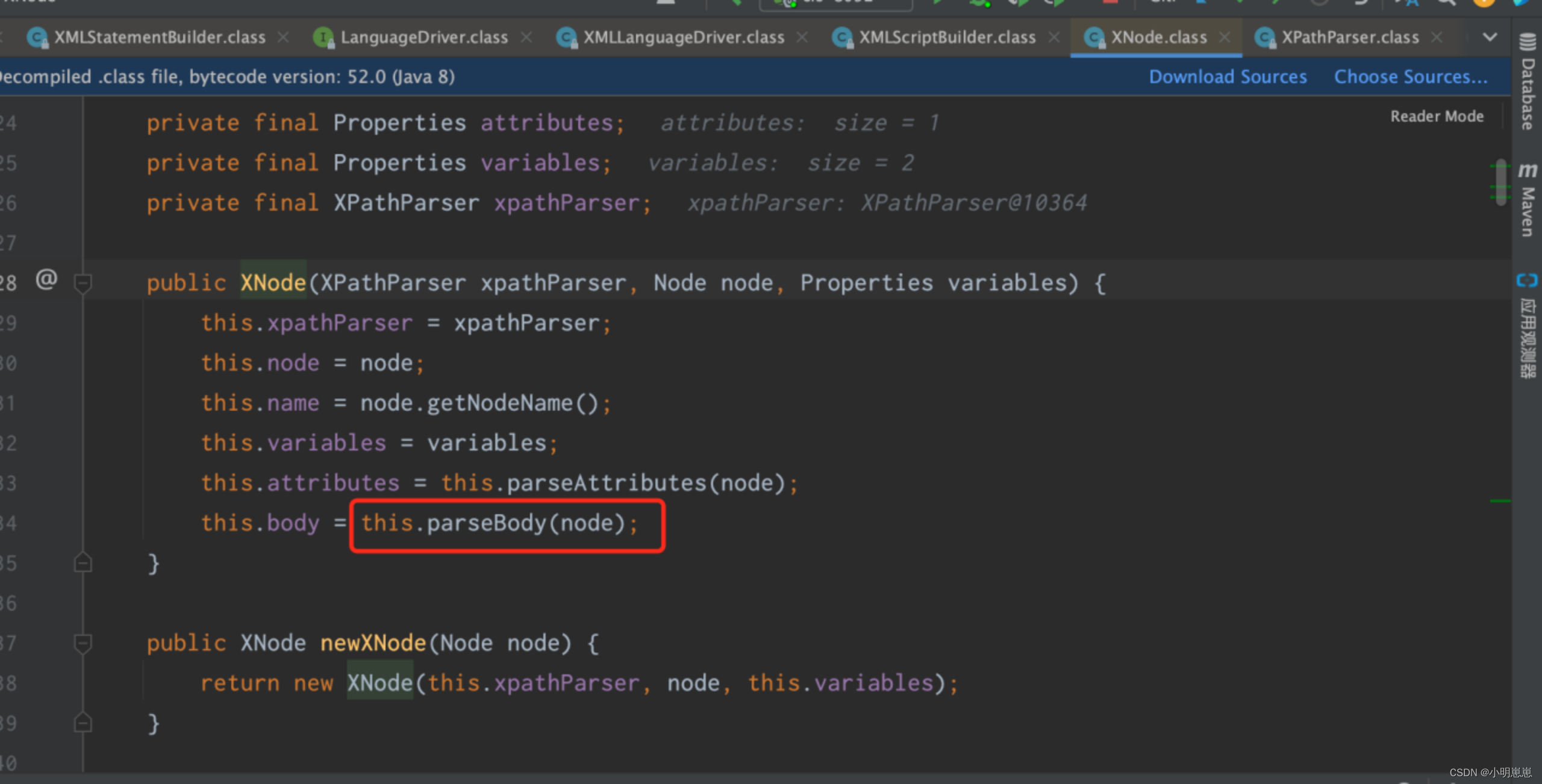
Task: Close the XMLScriptBuilder.class tab
Action: coord(1054,37)
